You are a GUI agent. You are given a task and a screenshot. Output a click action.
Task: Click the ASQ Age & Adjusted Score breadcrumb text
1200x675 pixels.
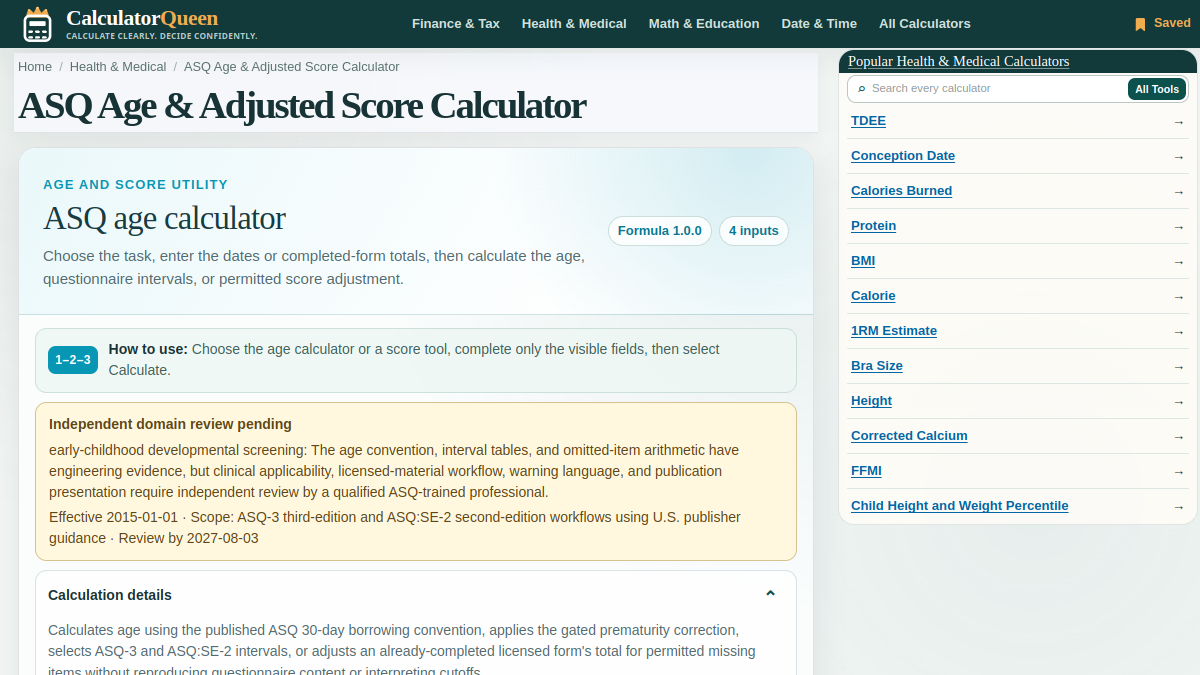292,67
